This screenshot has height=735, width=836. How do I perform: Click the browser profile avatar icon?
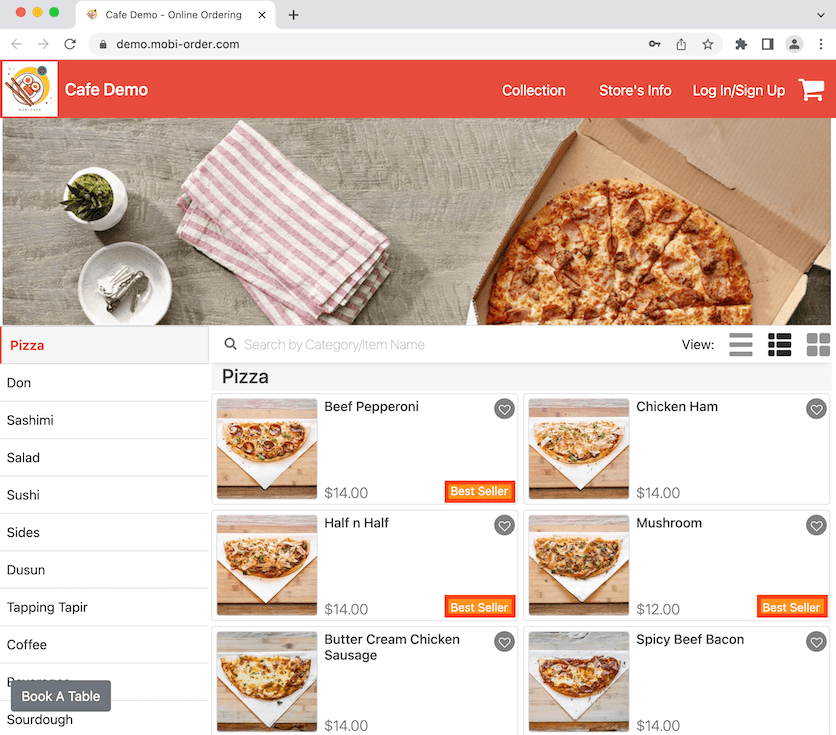(x=794, y=44)
